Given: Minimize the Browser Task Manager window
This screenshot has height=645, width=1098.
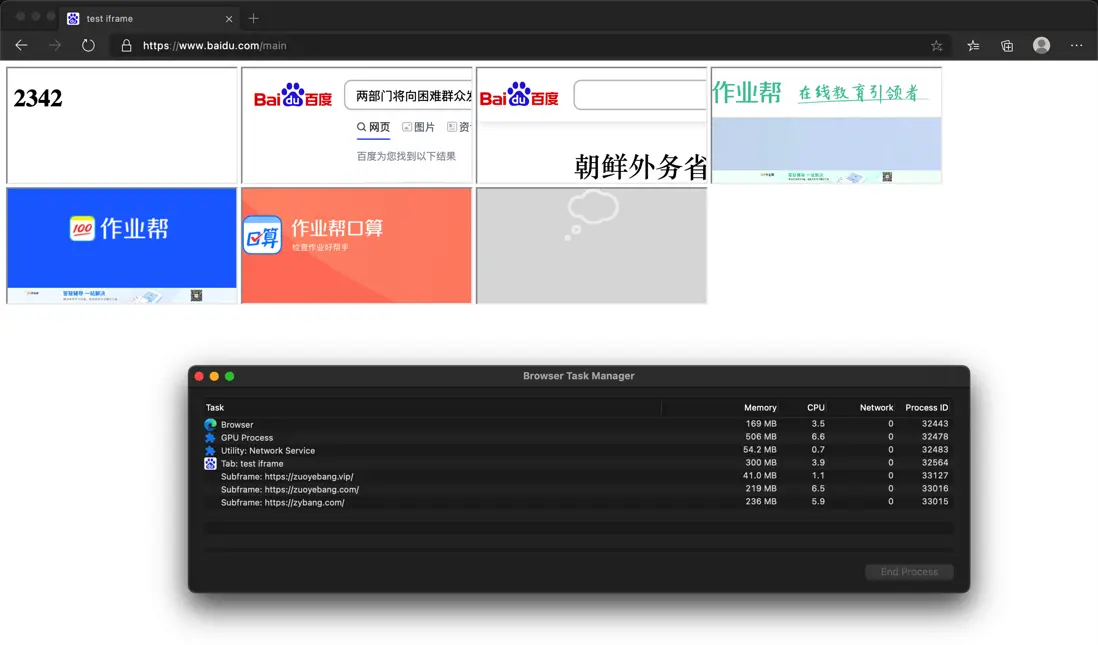Looking at the screenshot, I should [214, 376].
